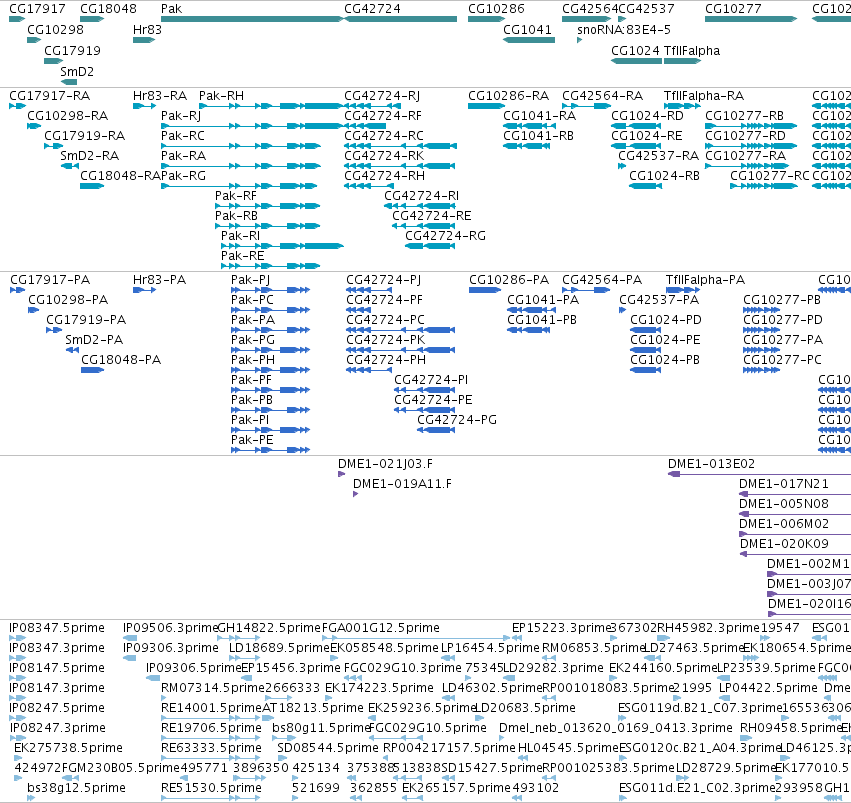The image size is (851, 803).
Task: Click the CG42724-PH protein label
Action: (x=386, y=360)
